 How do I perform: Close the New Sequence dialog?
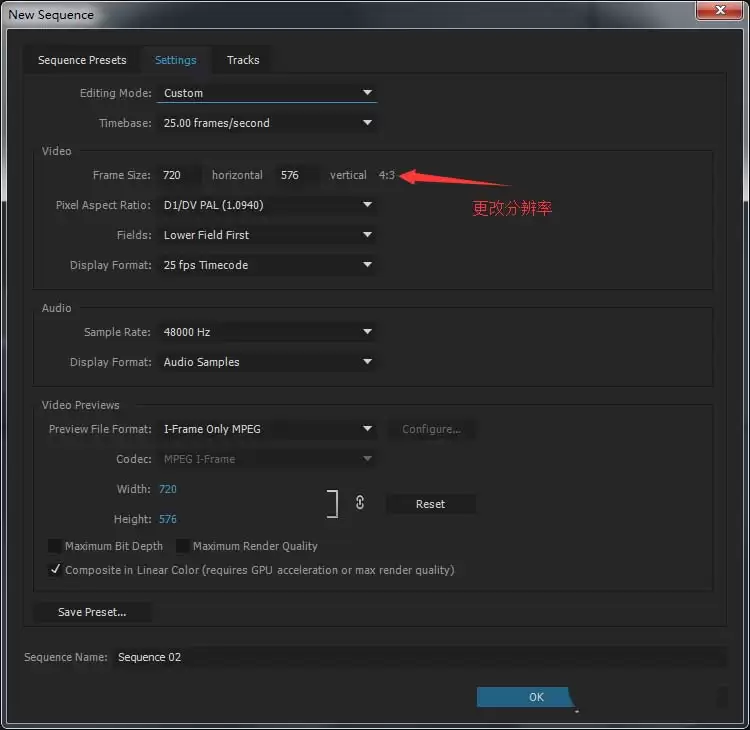pyautogui.click(x=716, y=13)
